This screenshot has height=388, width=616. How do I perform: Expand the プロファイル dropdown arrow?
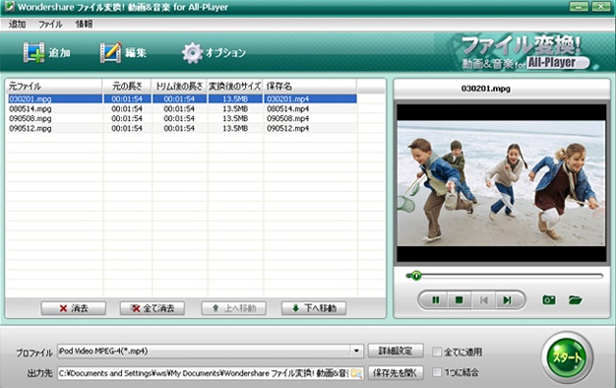coord(356,351)
